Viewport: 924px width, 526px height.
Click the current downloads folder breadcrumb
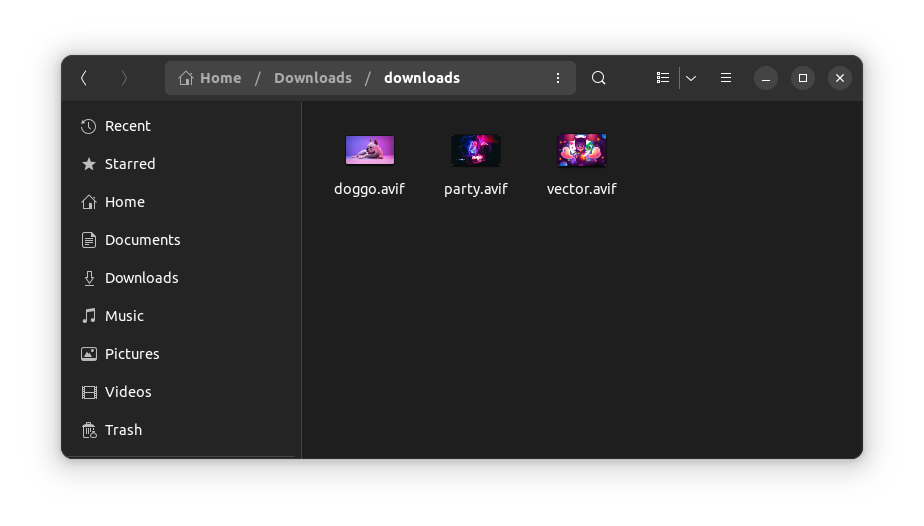pos(421,78)
